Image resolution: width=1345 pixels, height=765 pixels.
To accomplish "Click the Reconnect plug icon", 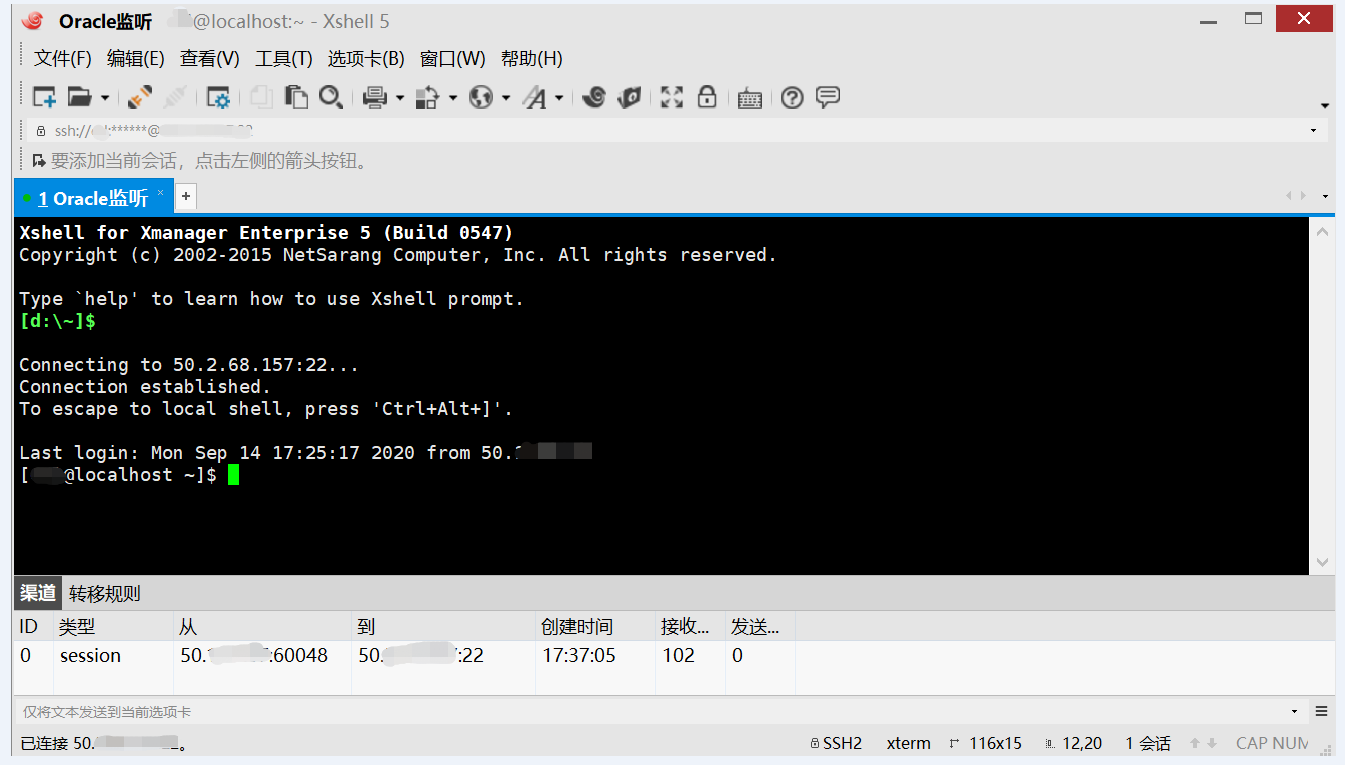I will (x=140, y=97).
